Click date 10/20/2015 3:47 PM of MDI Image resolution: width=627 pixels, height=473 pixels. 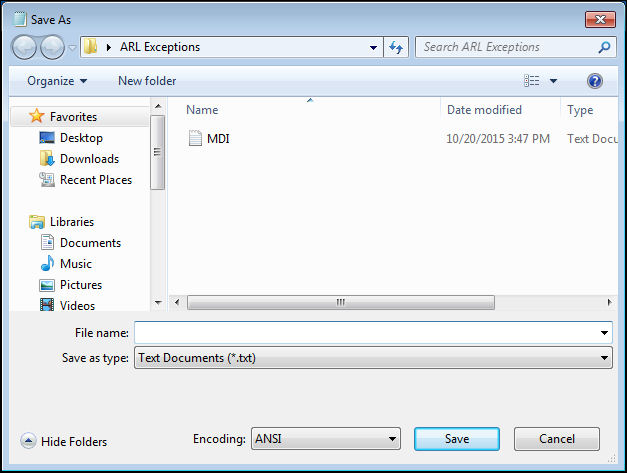pos(498,139)
